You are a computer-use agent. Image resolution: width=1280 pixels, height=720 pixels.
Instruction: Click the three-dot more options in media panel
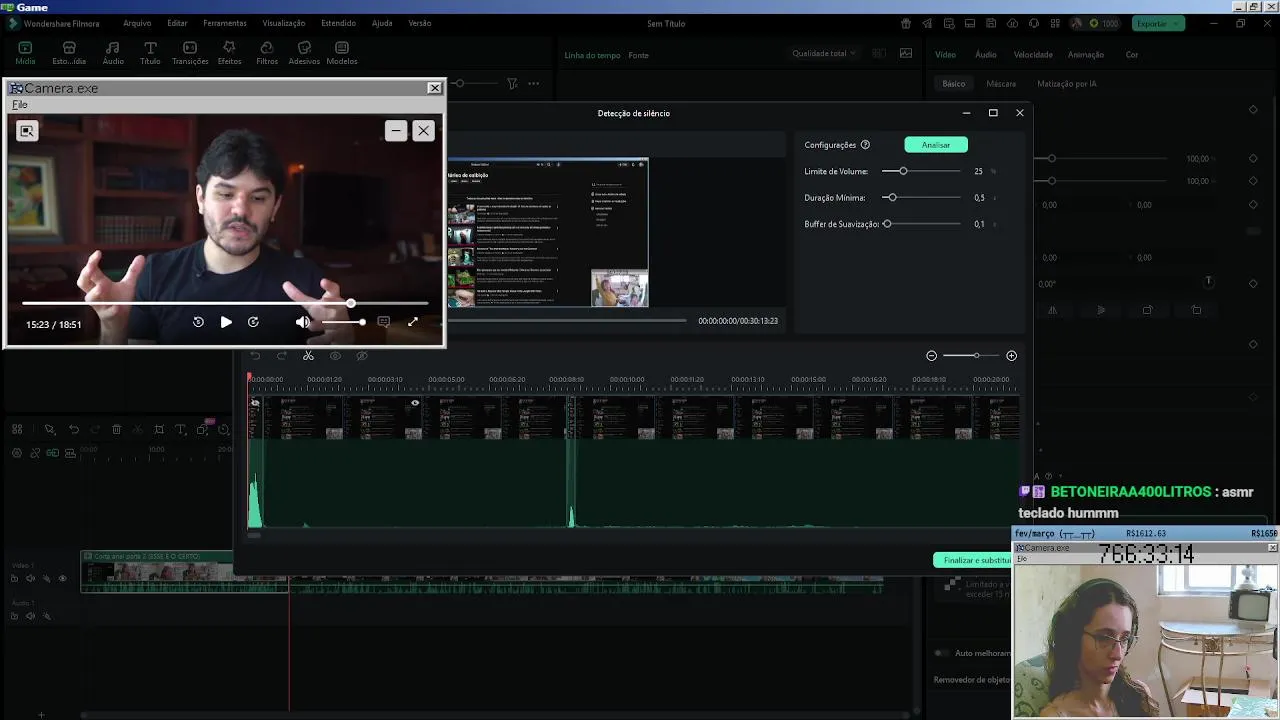click(x=534, y=84)
